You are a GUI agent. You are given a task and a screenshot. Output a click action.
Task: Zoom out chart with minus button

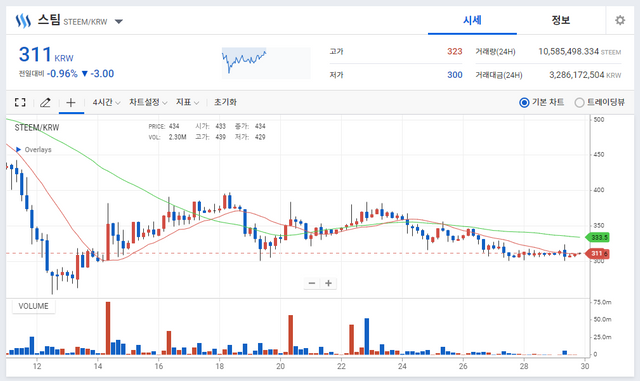[x=312, y=283]
